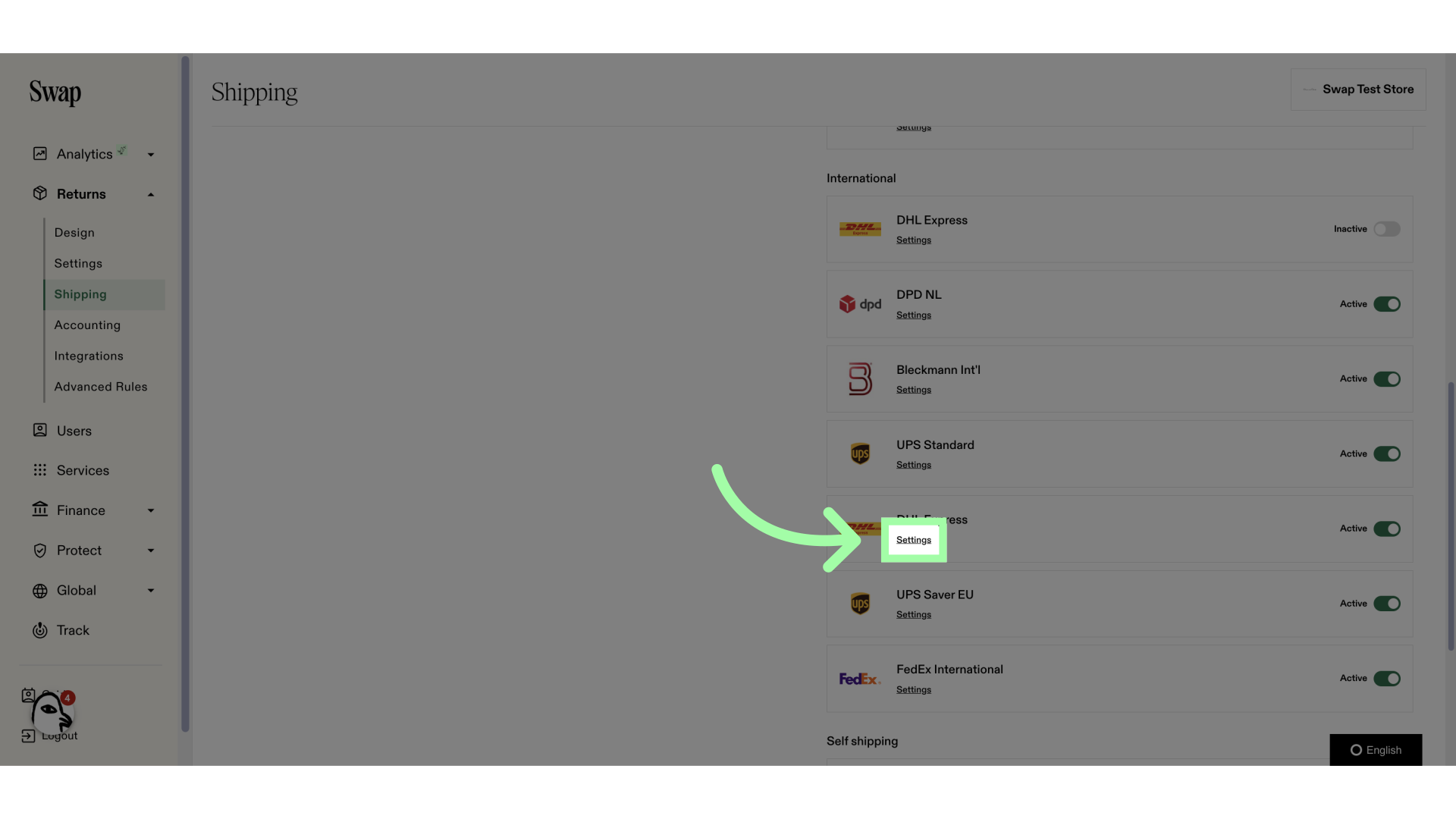1456x819 pixels.
Task: Click Settings for DHL Express carrier
Action: (913, 540)
